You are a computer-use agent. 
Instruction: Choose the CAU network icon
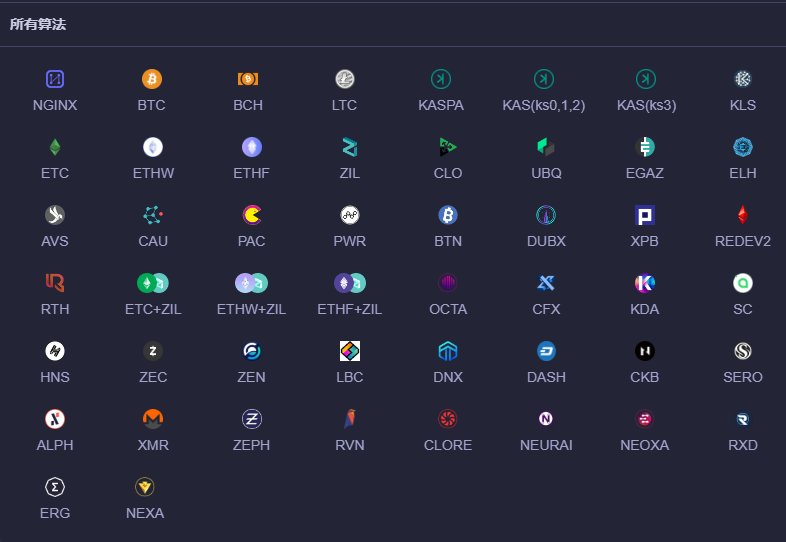[x=153, y=215]
